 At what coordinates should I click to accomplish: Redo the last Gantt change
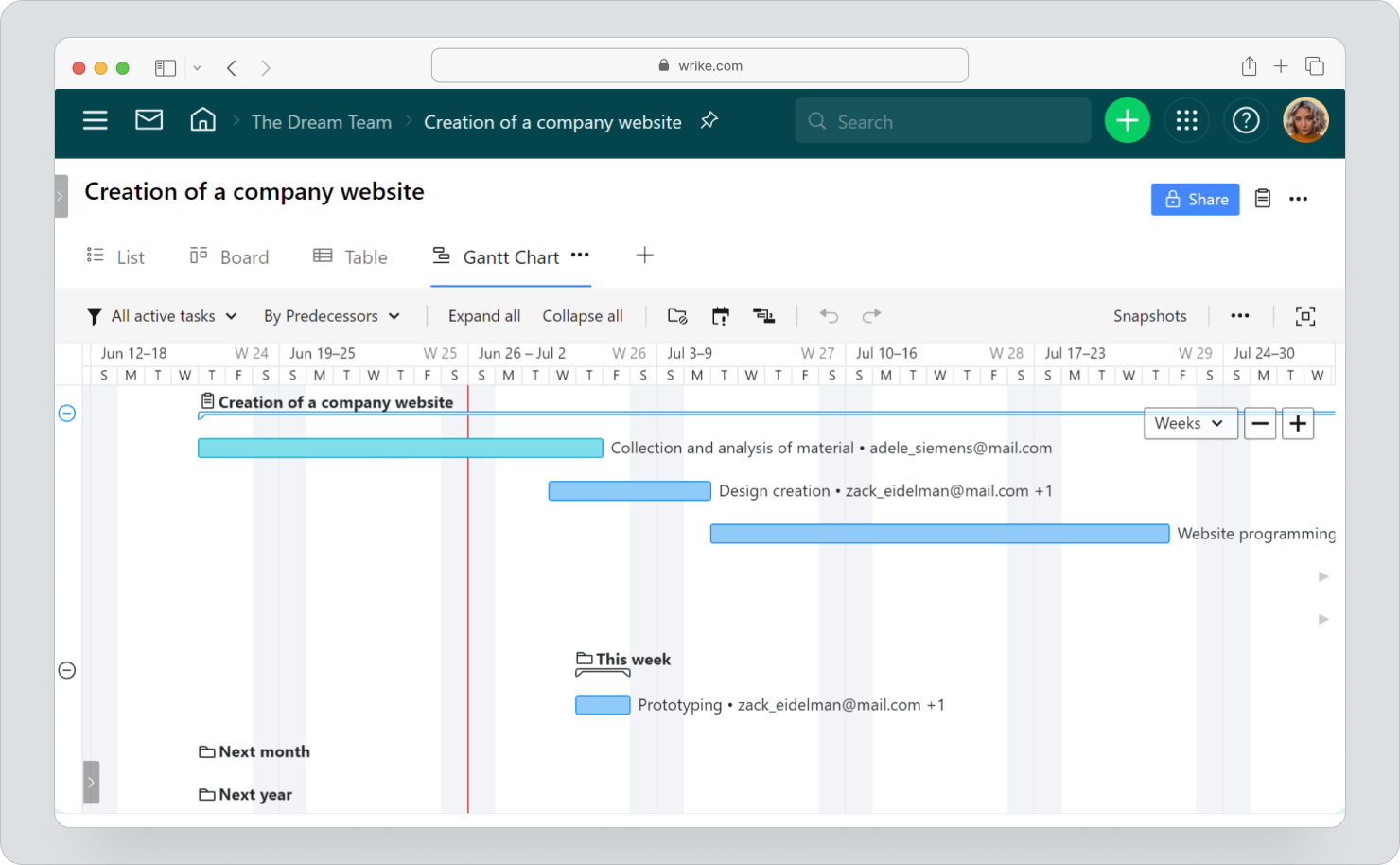coord(871,316)
